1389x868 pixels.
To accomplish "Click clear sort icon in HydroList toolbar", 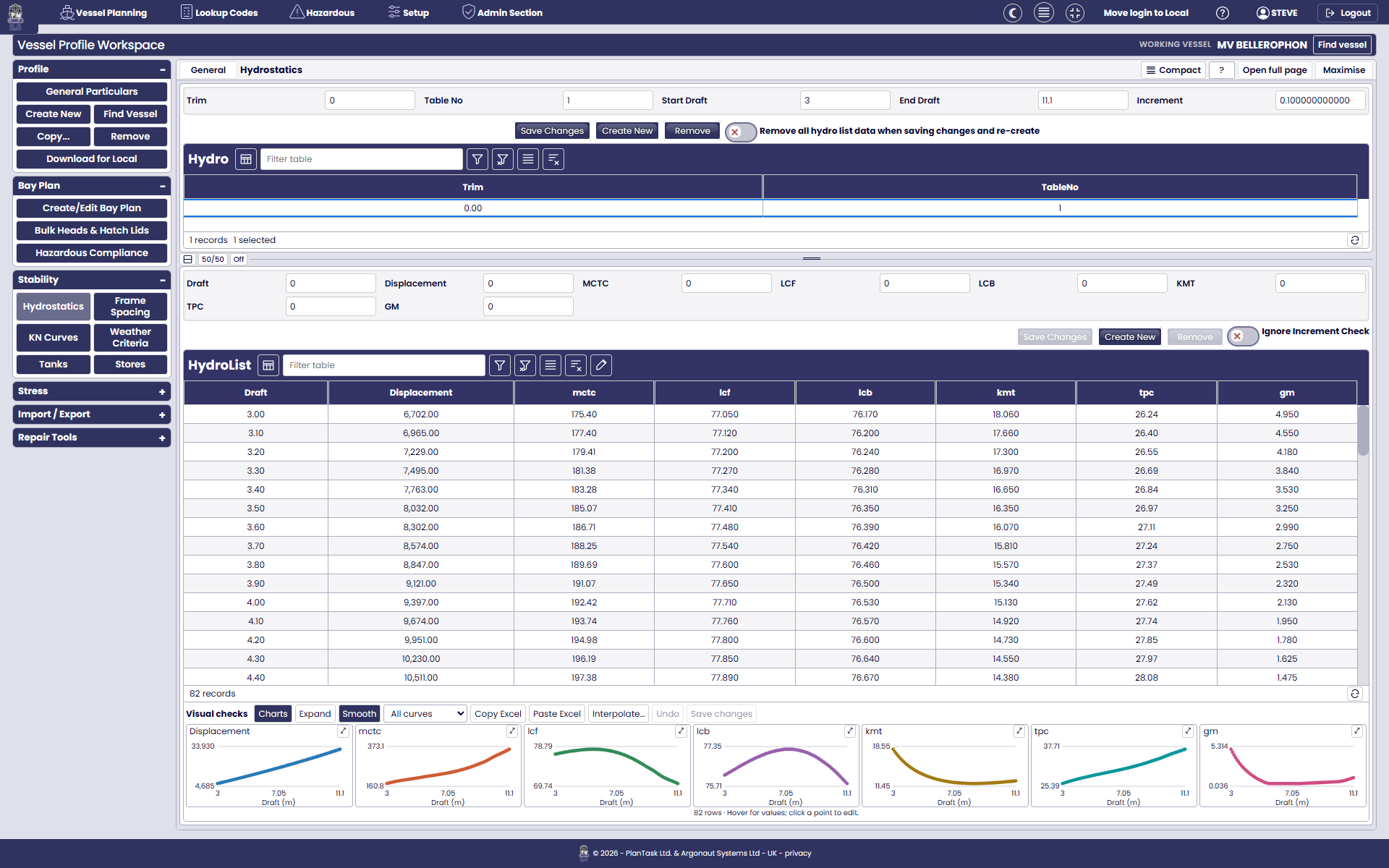I will coord(576,365).
